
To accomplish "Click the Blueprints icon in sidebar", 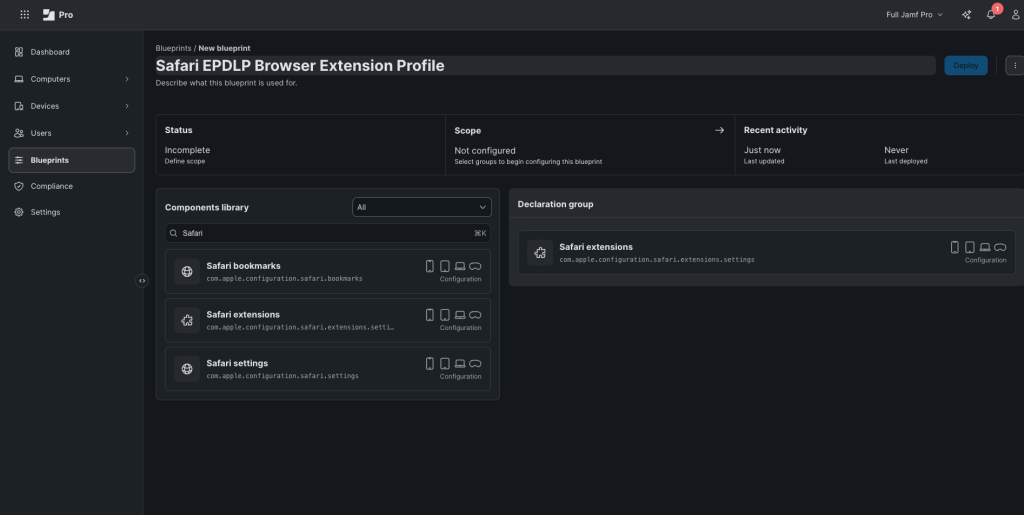I will pyautogui.click(x=19, y=160).
